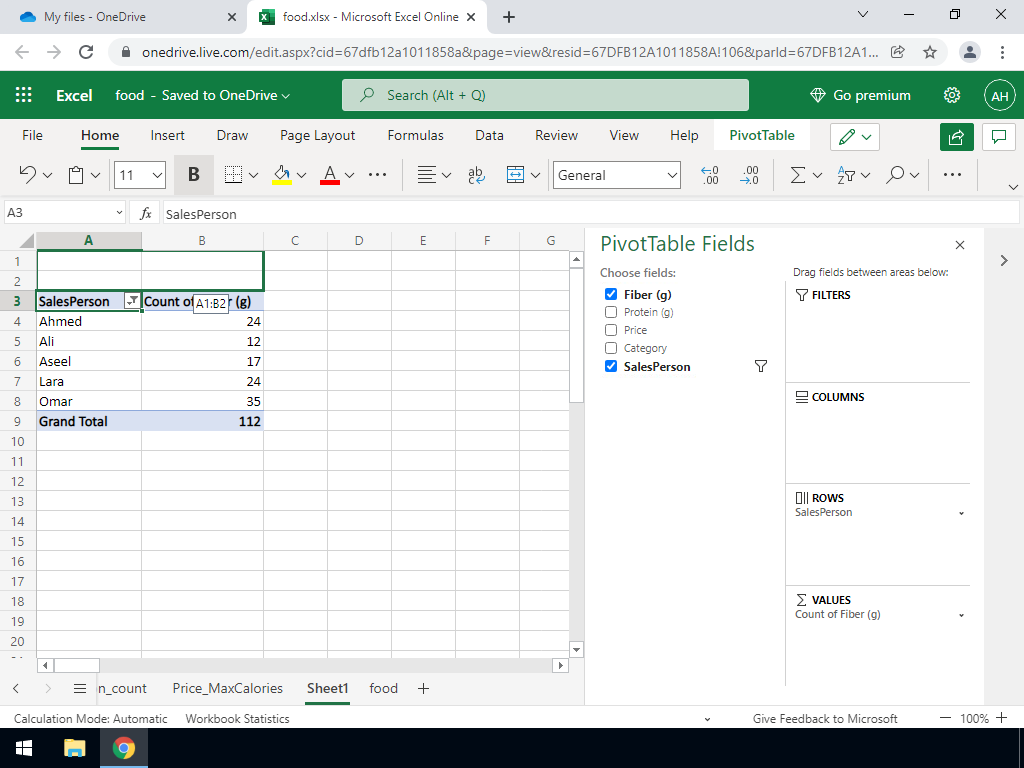Image resolution: width=1024 pixels, height=768 pixels.
Task: Click the Undo icon in the ribbon
Action: [27, 174]
